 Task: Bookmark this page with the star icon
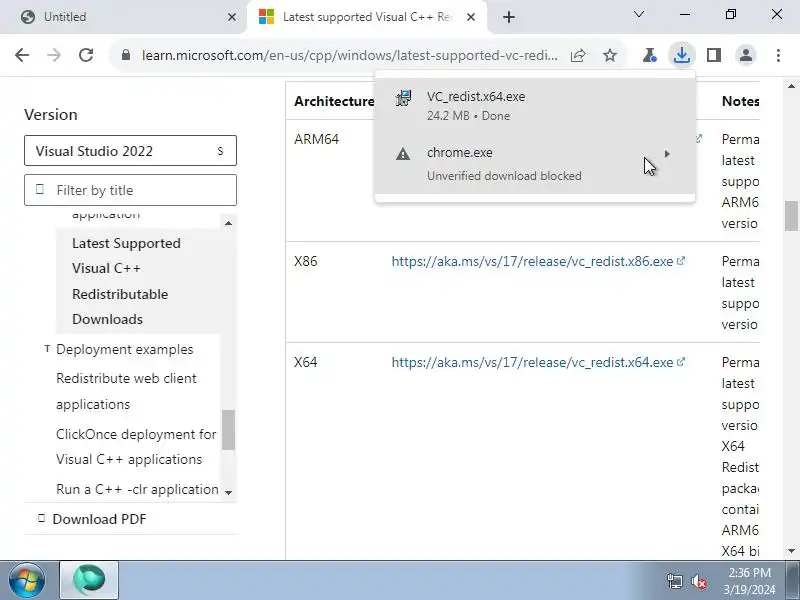[x=610, y=55]
